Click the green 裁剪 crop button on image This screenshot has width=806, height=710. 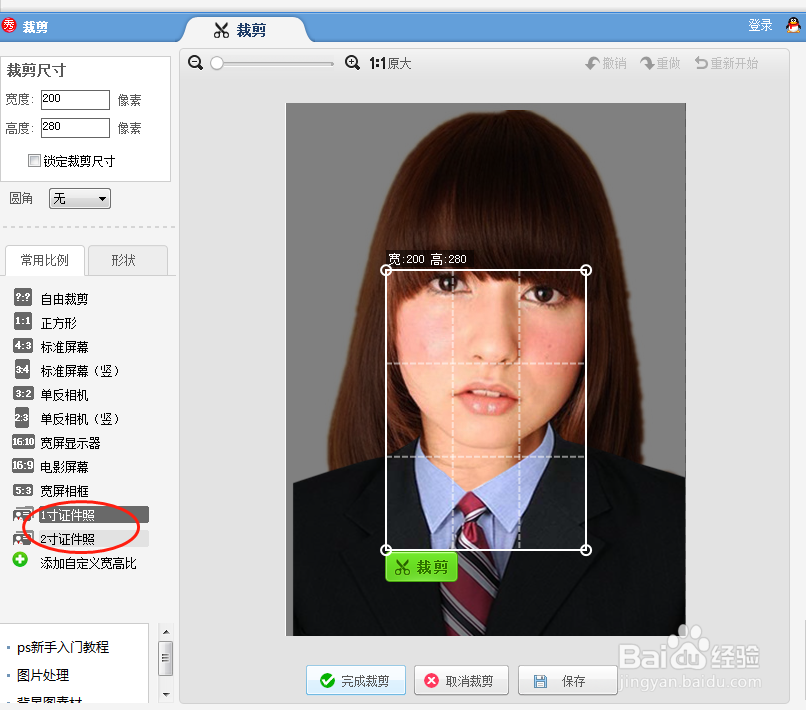tap(421, 567)
